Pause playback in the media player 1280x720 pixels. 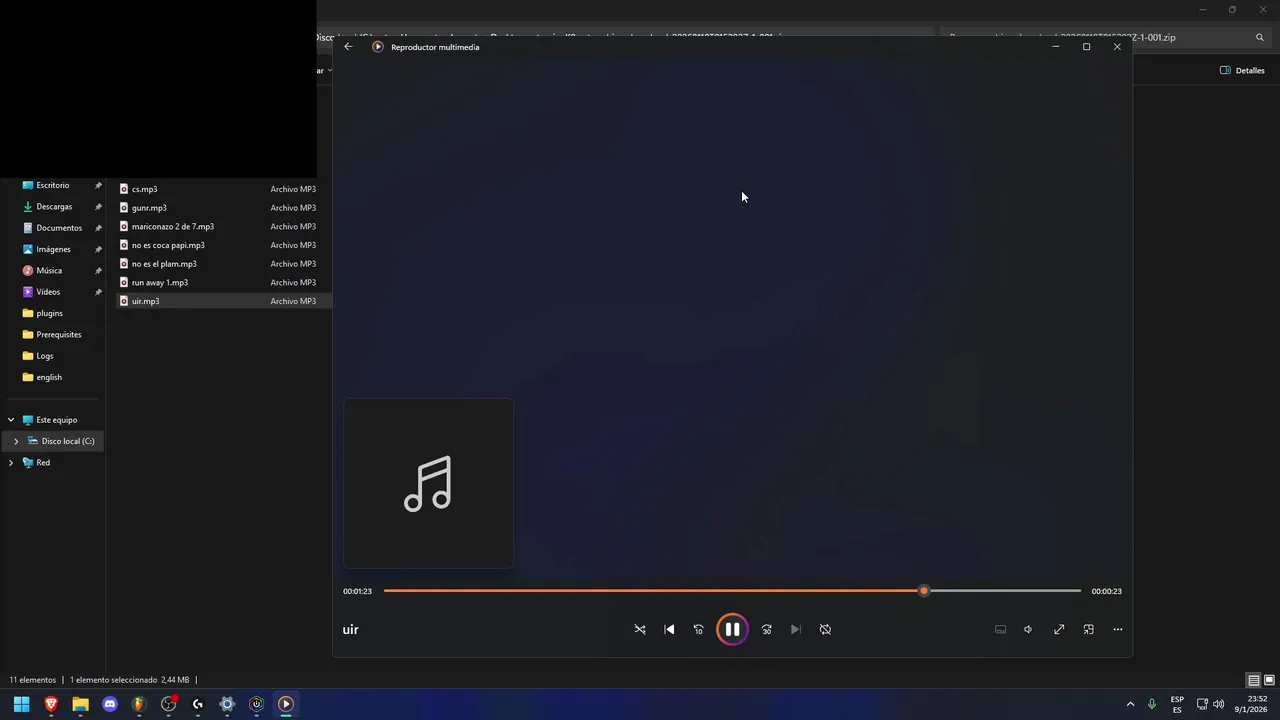click(732, 629)
